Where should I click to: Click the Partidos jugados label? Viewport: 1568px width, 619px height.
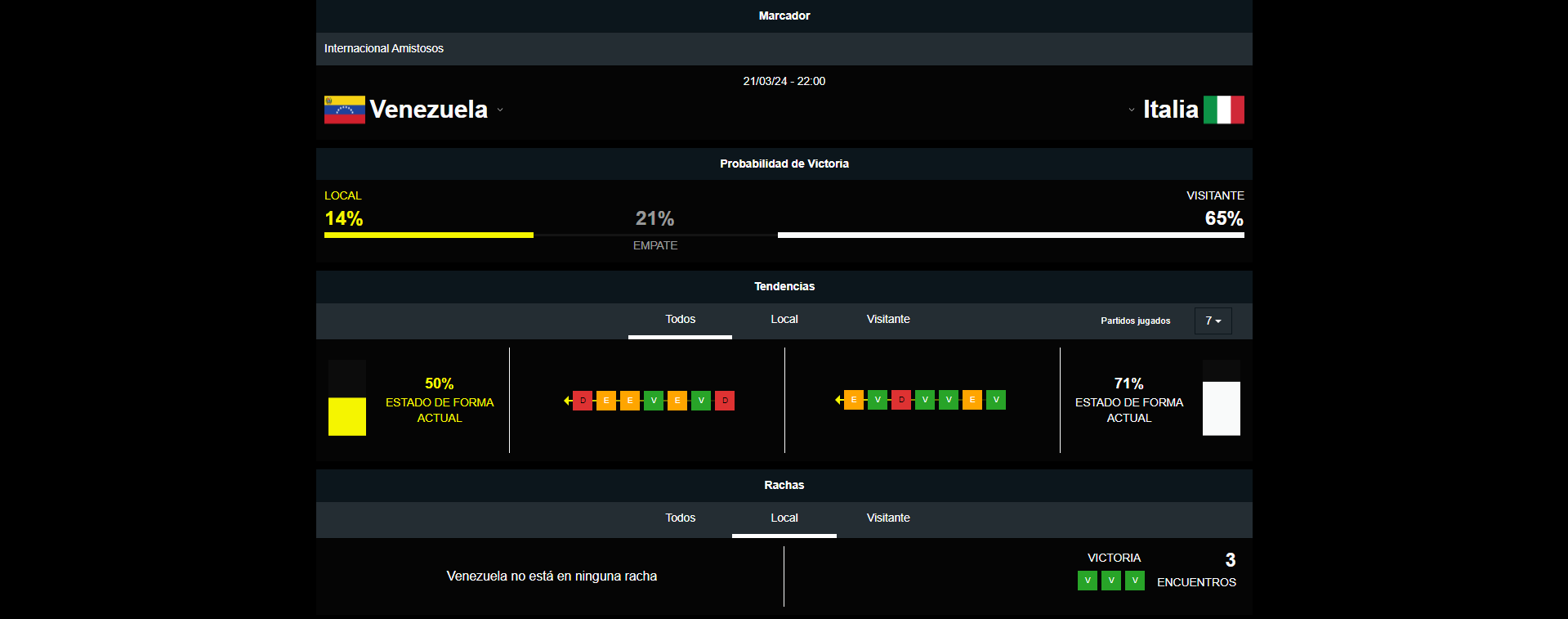1136,321
